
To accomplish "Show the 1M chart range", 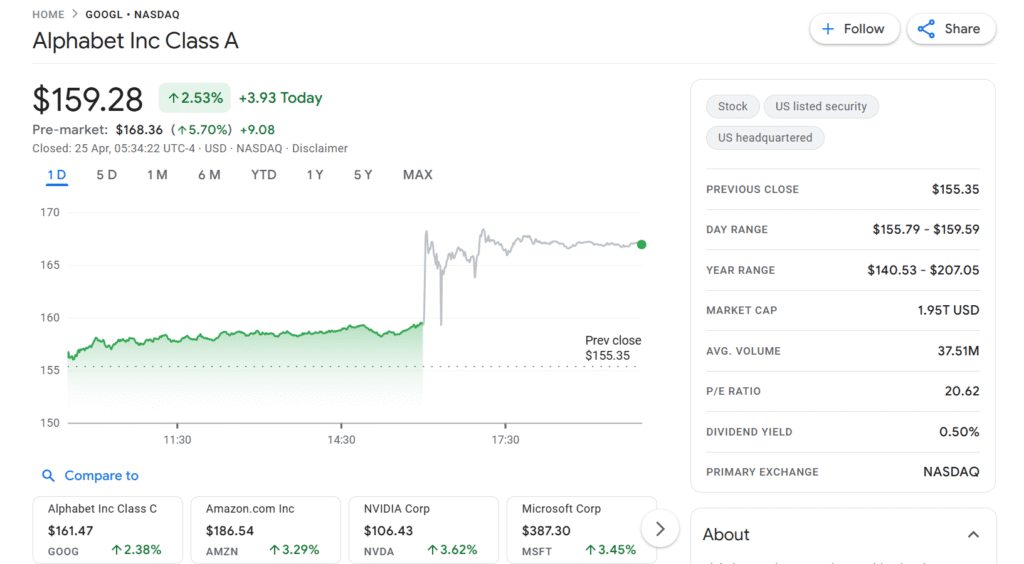I will coord(157,175).
